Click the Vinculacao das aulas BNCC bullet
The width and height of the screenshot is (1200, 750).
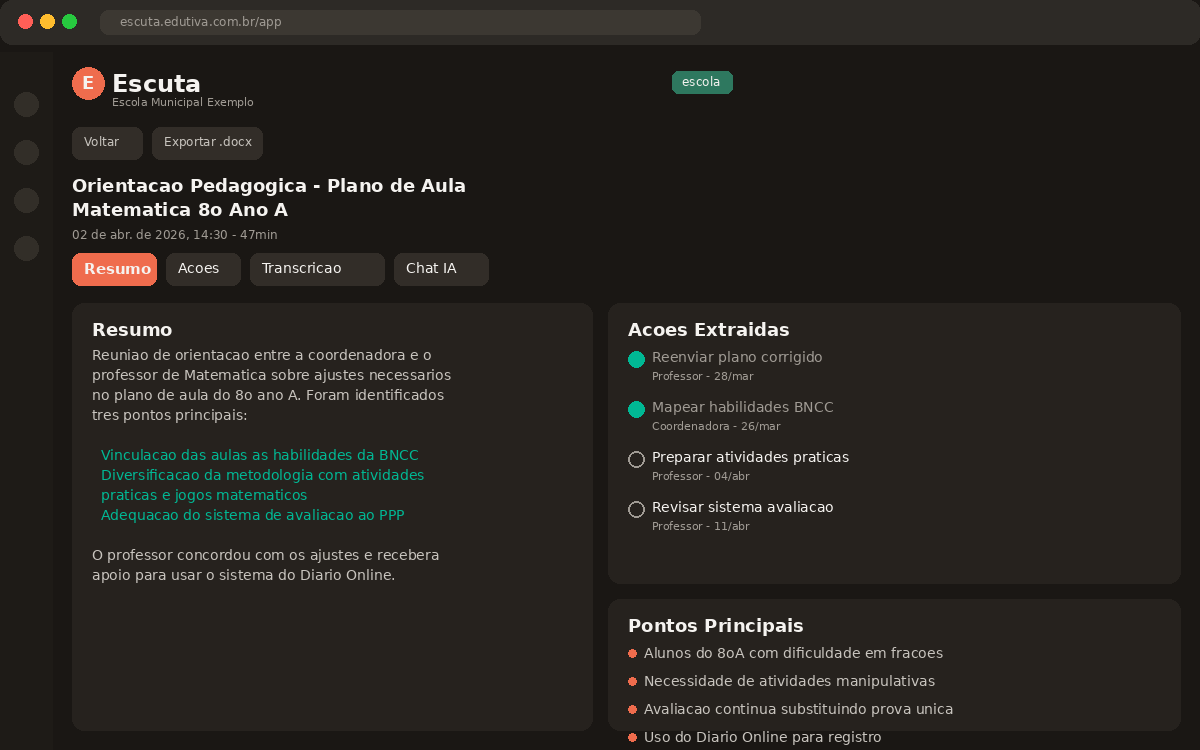[x=260, y=455]
